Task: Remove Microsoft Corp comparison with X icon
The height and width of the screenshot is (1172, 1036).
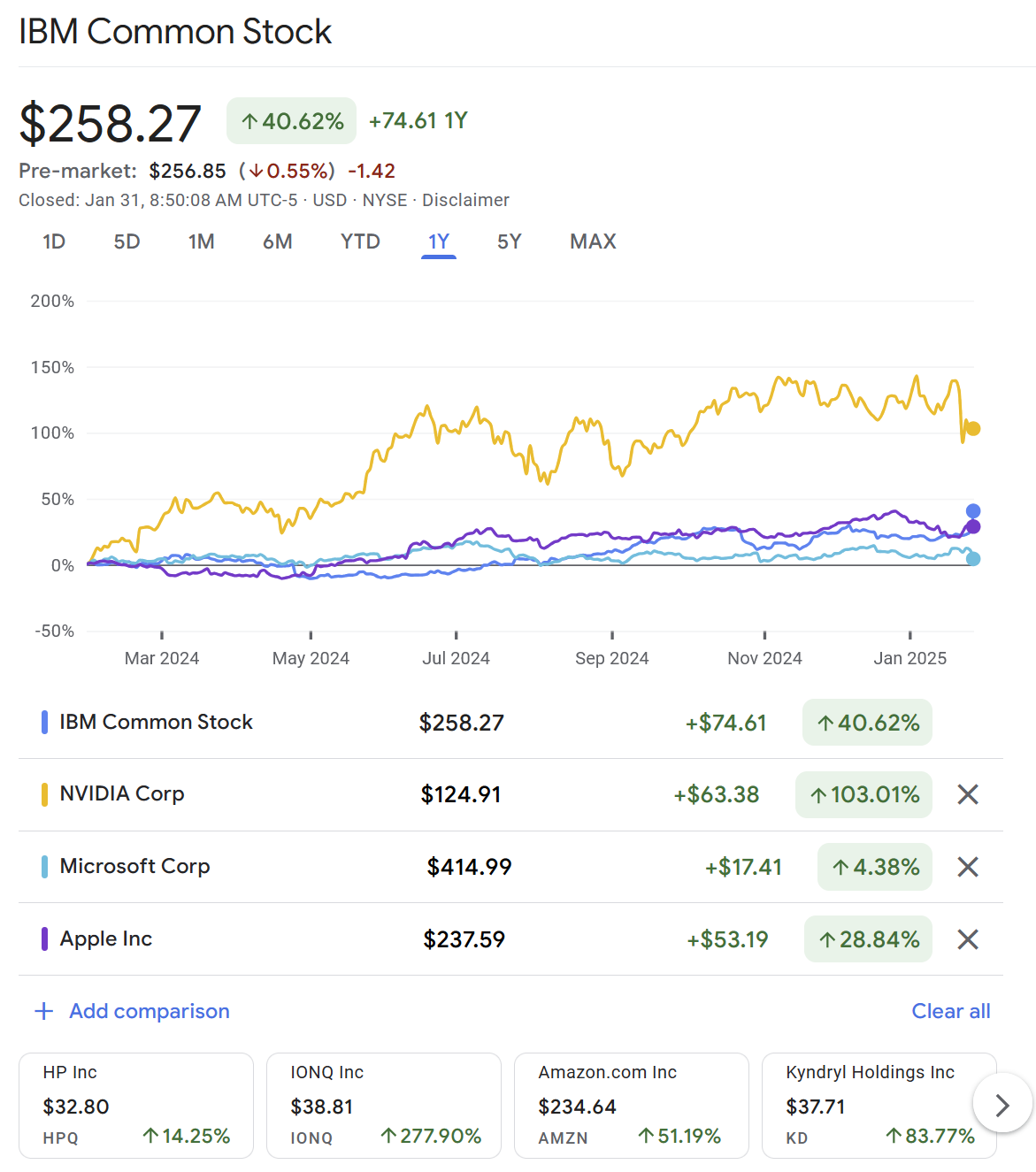Action: click(968, 867)
